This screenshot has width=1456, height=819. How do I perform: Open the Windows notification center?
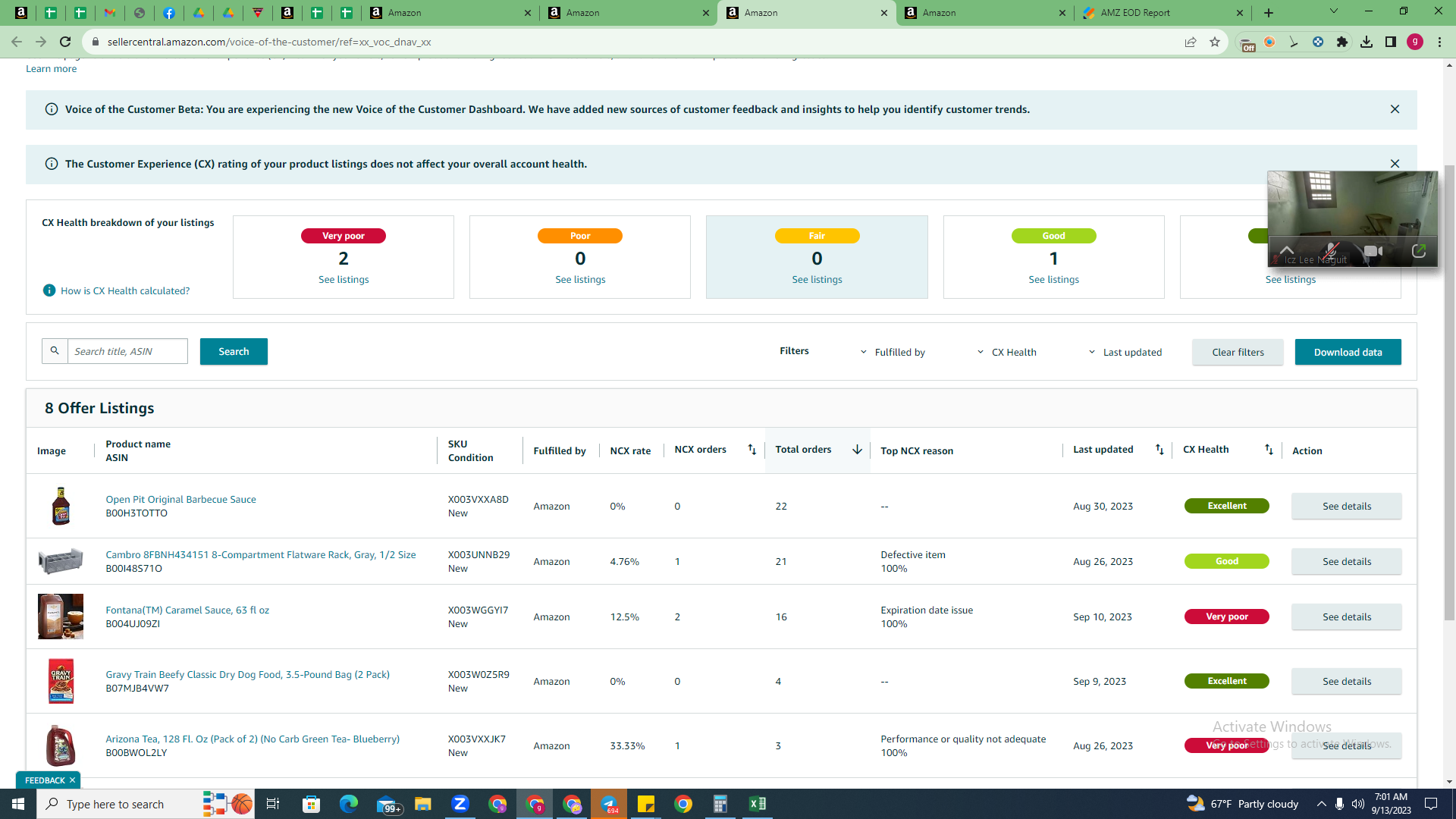[1431, 804]
